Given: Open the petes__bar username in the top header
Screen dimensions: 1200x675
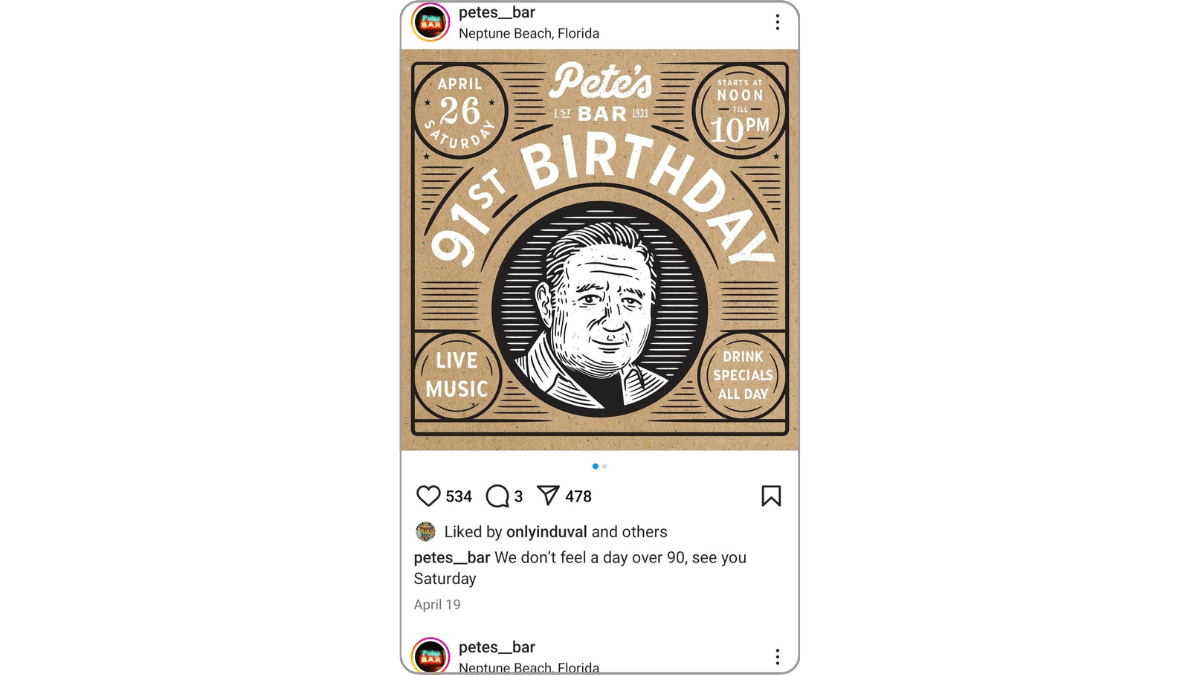Looking at the screenshot, I should pos(497,13).
